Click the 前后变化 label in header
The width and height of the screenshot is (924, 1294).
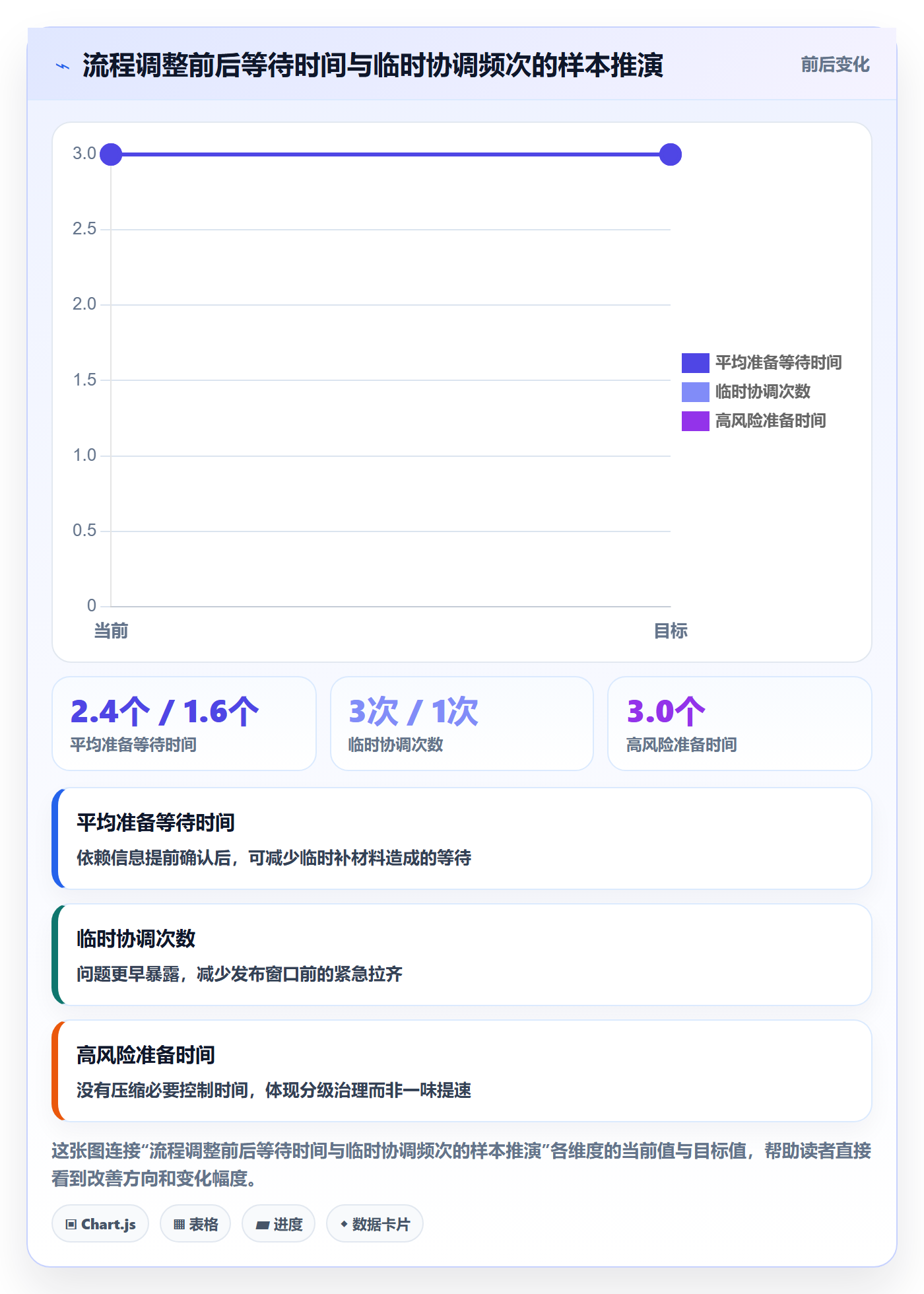835,65
